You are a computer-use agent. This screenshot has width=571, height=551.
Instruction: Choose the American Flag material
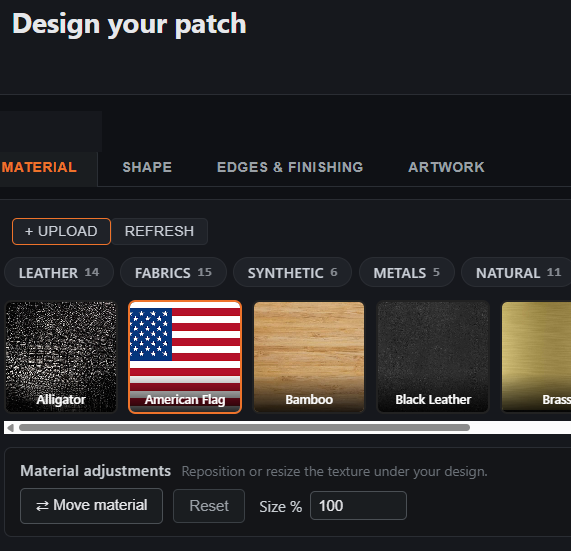coord(185,357)
